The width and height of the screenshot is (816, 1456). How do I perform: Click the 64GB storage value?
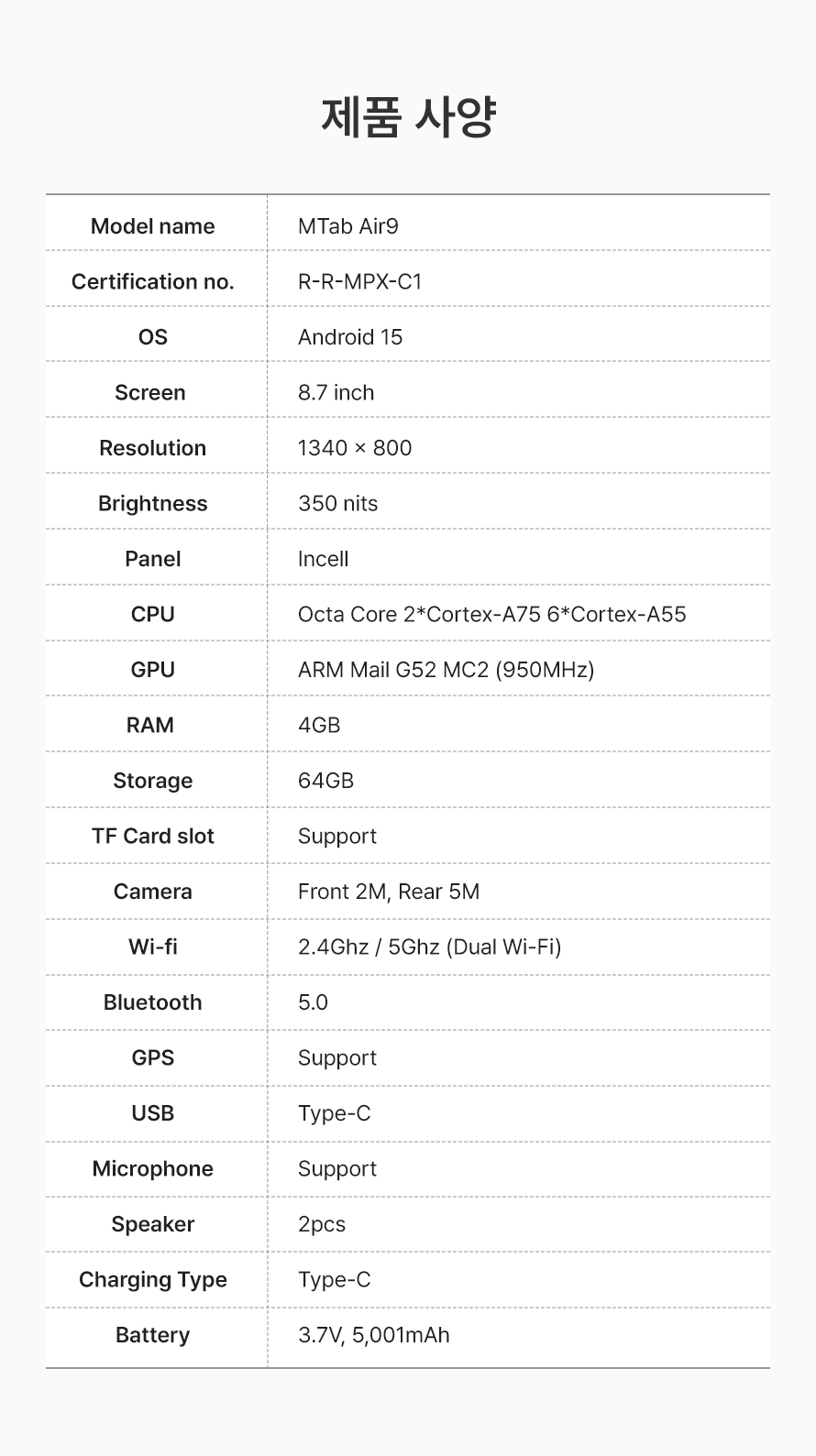tap(326, 781)
